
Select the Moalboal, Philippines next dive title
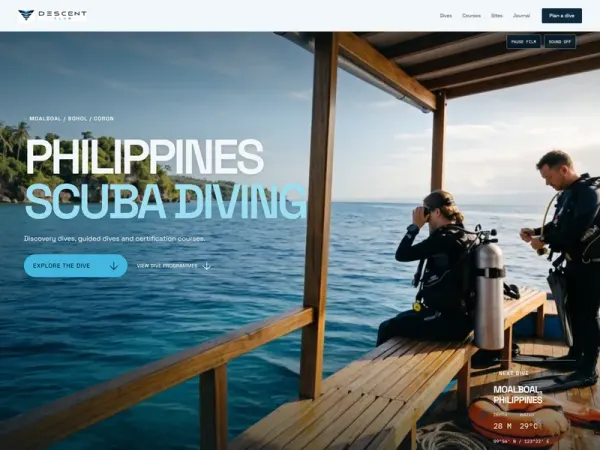518,395
